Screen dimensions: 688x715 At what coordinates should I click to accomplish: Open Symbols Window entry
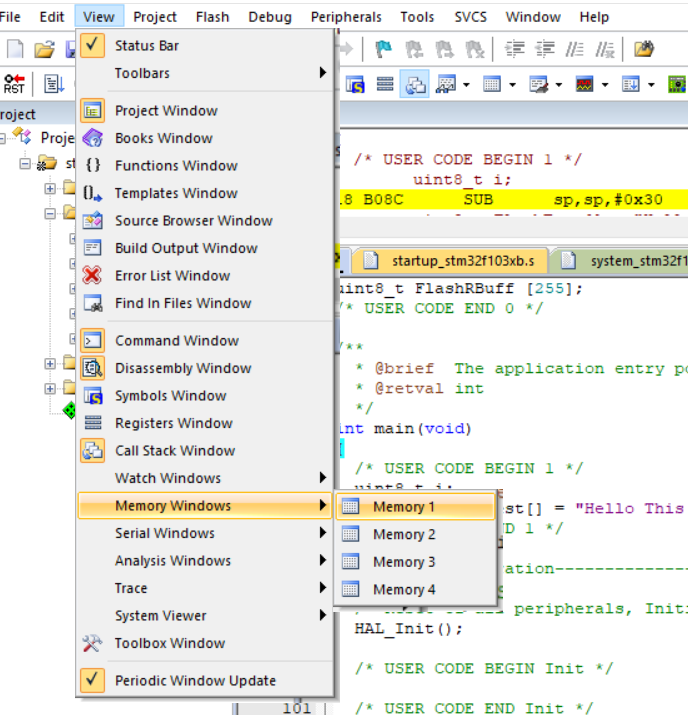pyautogui.click(x=205, y=396)
